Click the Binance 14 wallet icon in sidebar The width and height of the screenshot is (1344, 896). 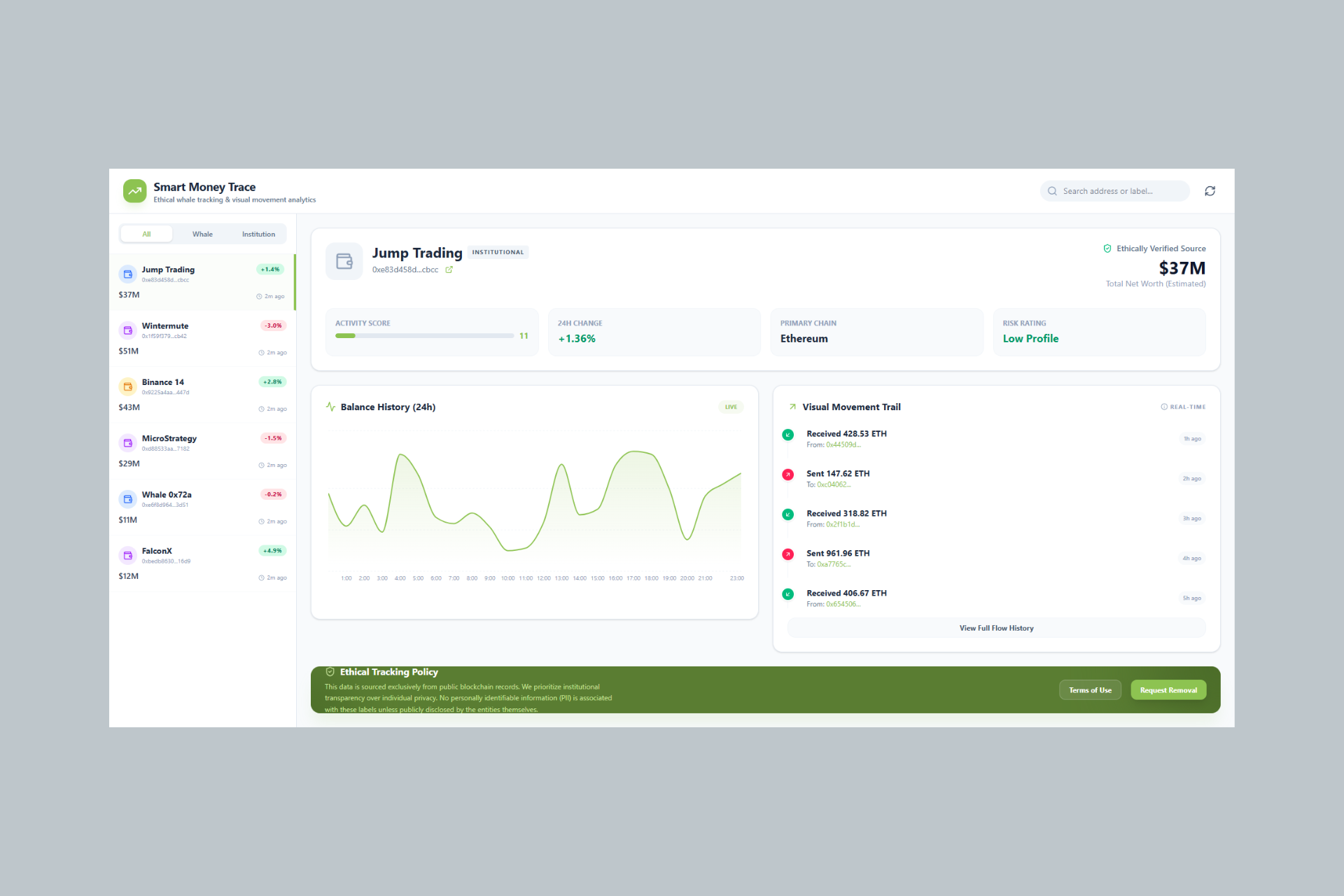coord(127,386)
